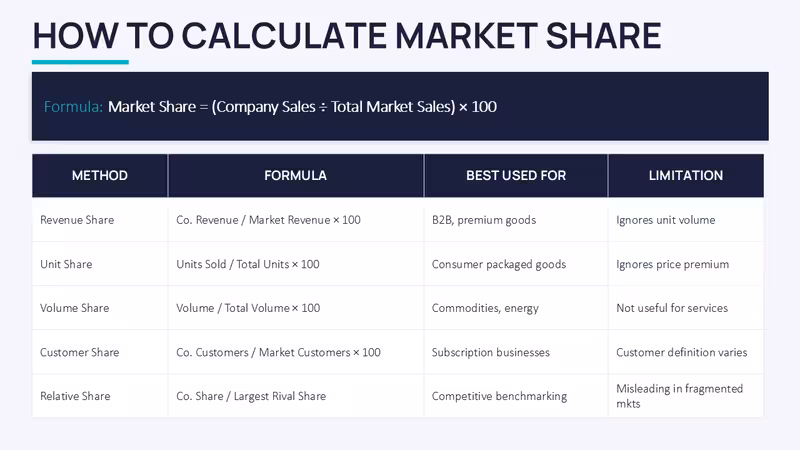The height and width of the screenshot is (450, 800).
Task: Click the FORMULA column header
Action: 295,176
